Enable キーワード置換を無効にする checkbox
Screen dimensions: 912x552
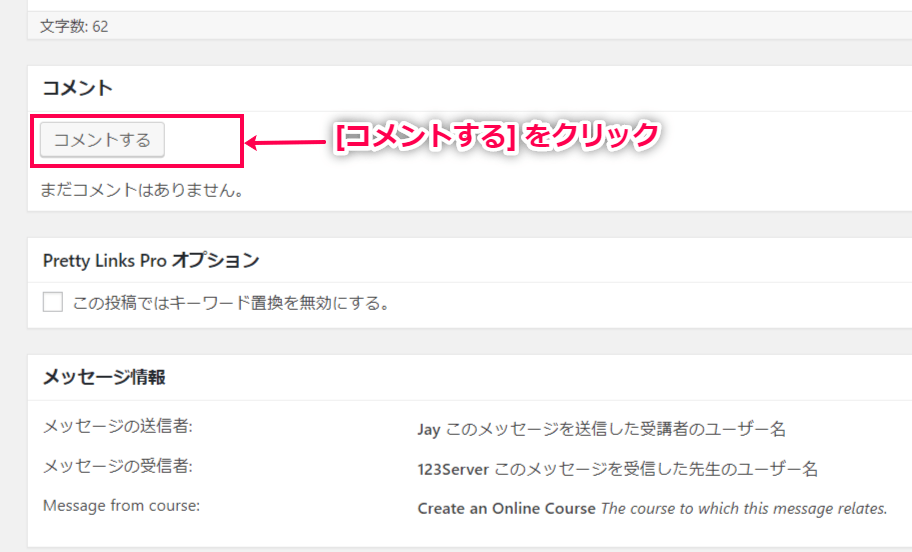click(53, 302)
